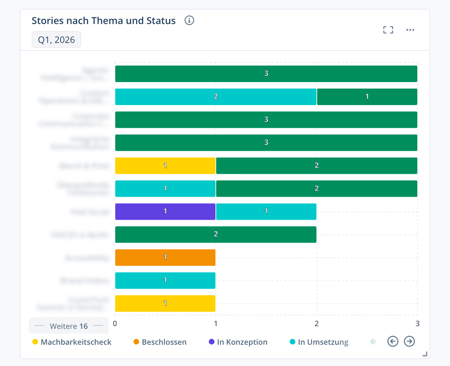The image size is (450, 366).
Task: Open the three-dots more options menu
Action: (410, 30)
